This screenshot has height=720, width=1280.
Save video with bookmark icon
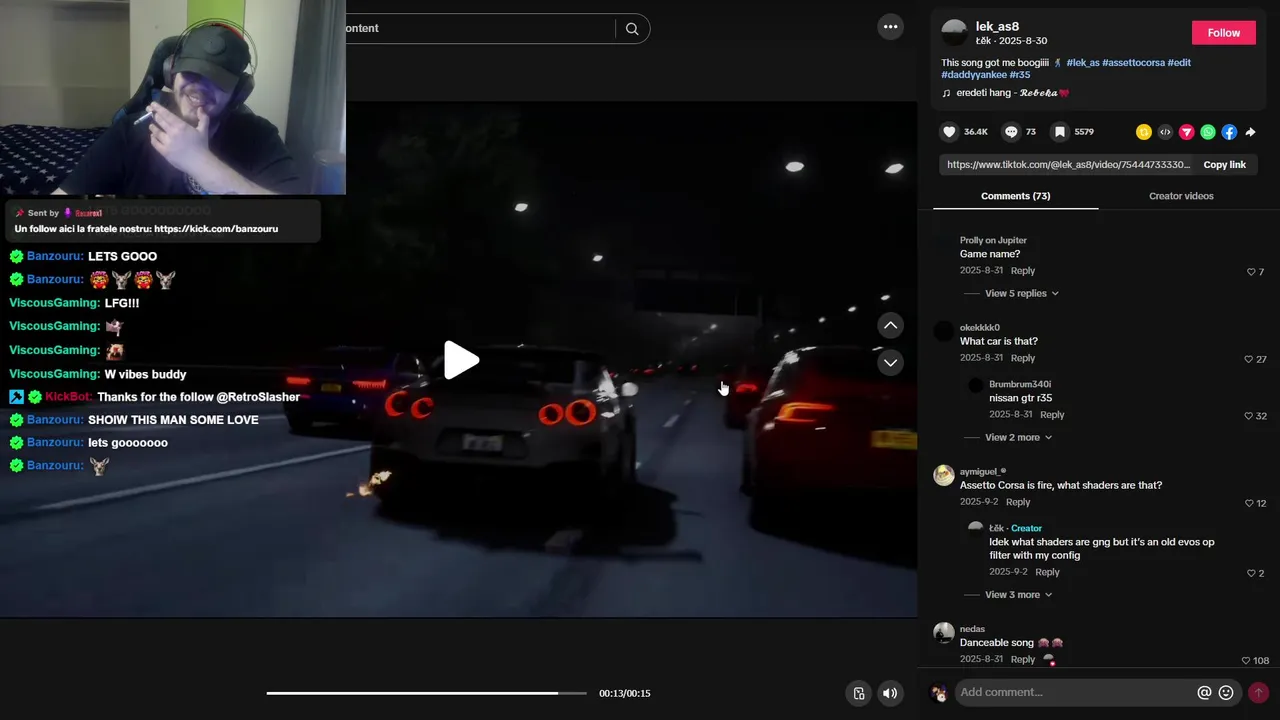[x=1060, y=132]
